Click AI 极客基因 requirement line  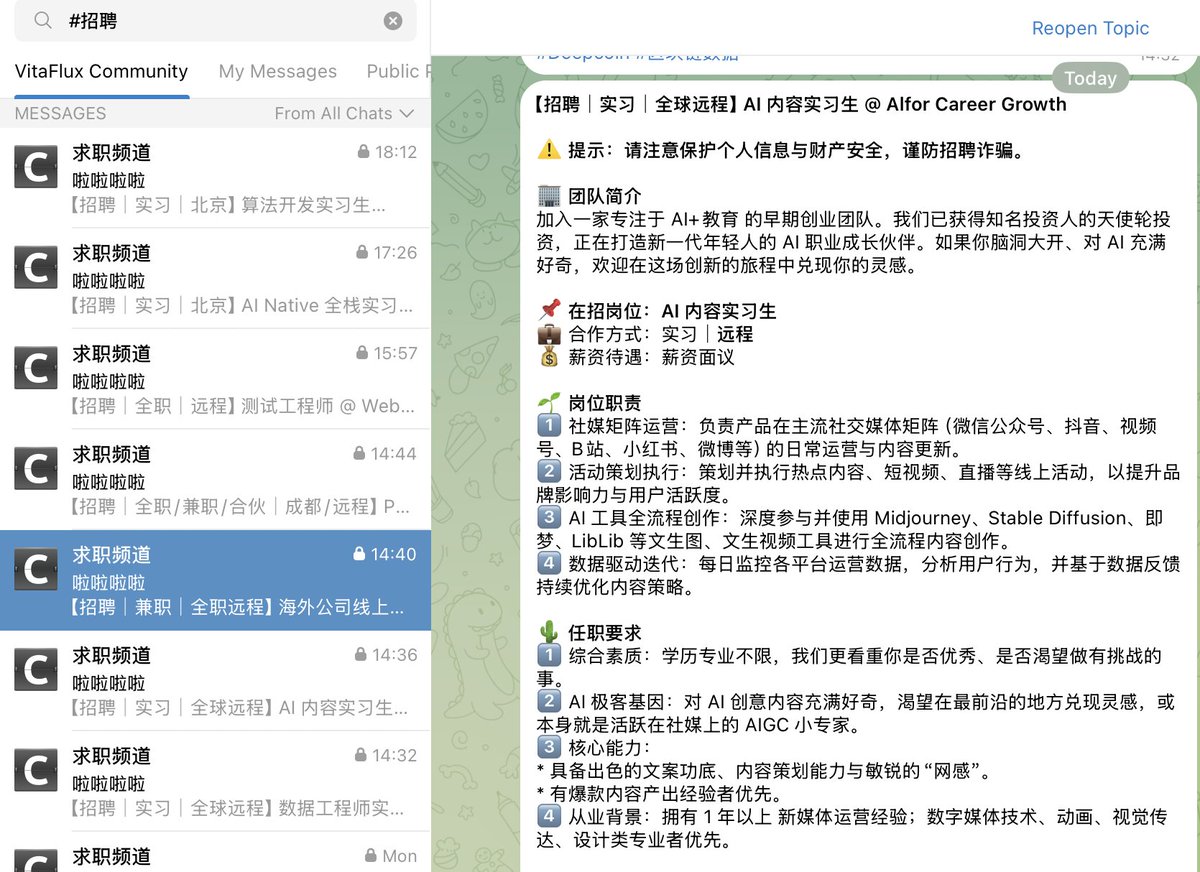(856, 713)
